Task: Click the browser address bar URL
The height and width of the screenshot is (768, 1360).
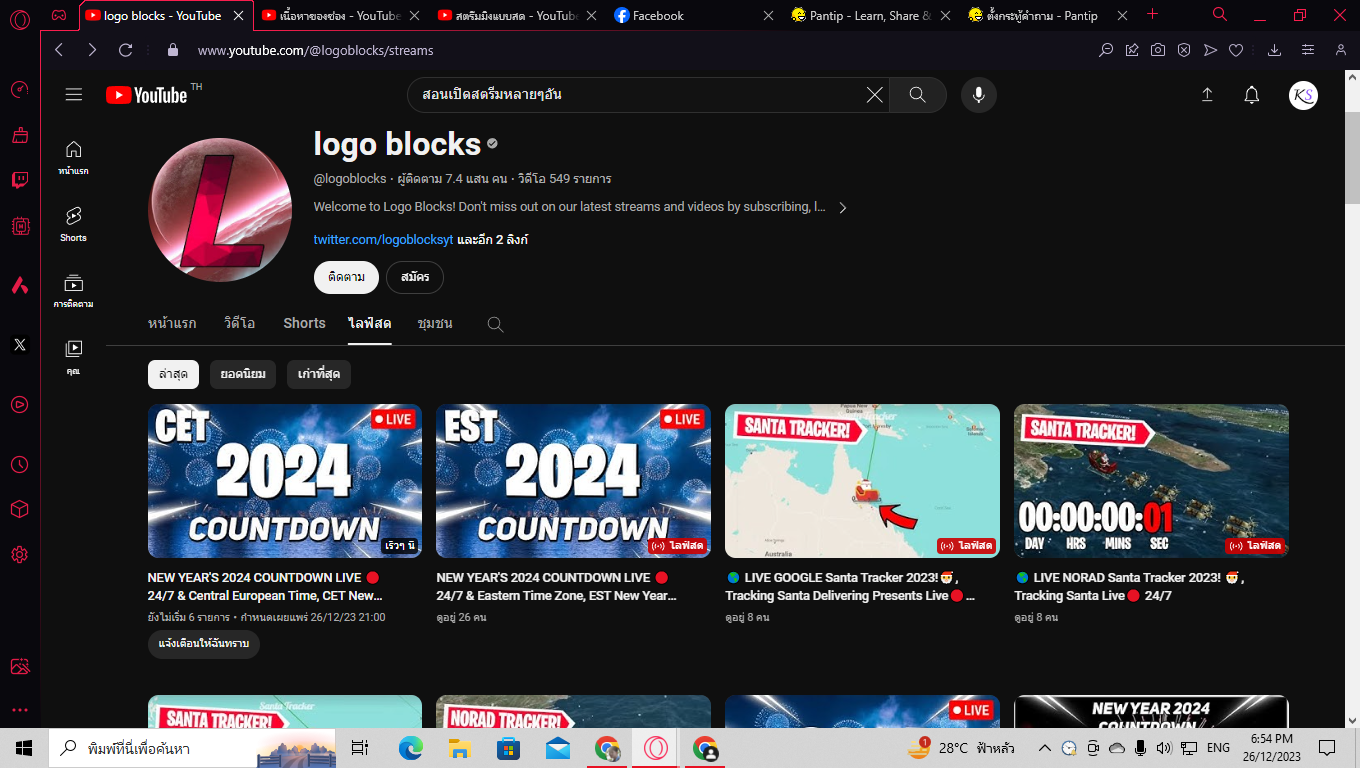Action: click(316, 50)
